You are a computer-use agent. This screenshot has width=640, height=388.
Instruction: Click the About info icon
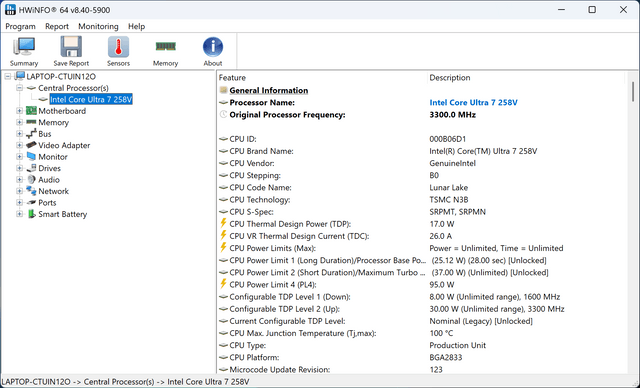click(x=213, y=47)
